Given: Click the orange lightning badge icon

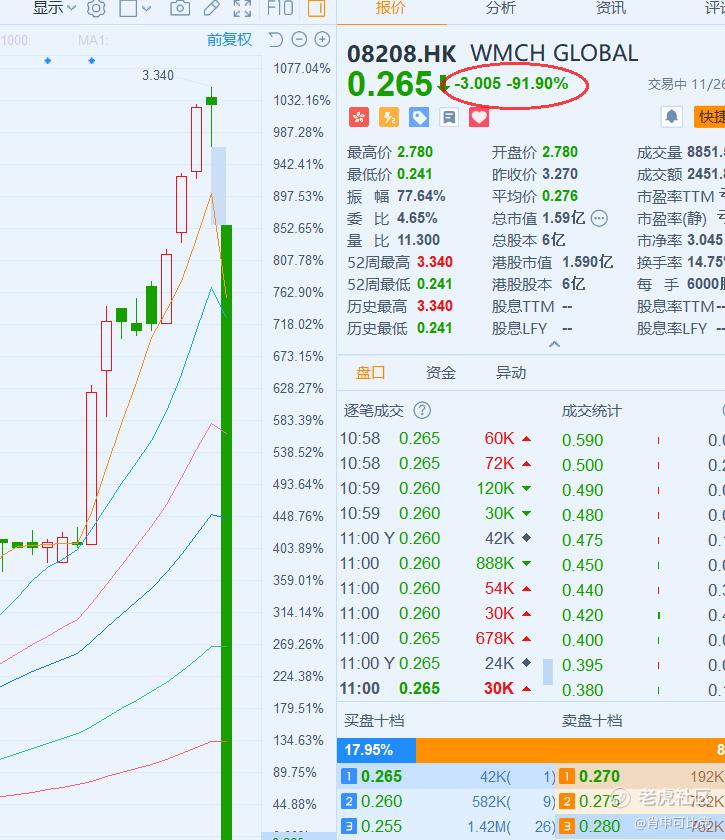Looking at the screenshot, I should [389, 117].
